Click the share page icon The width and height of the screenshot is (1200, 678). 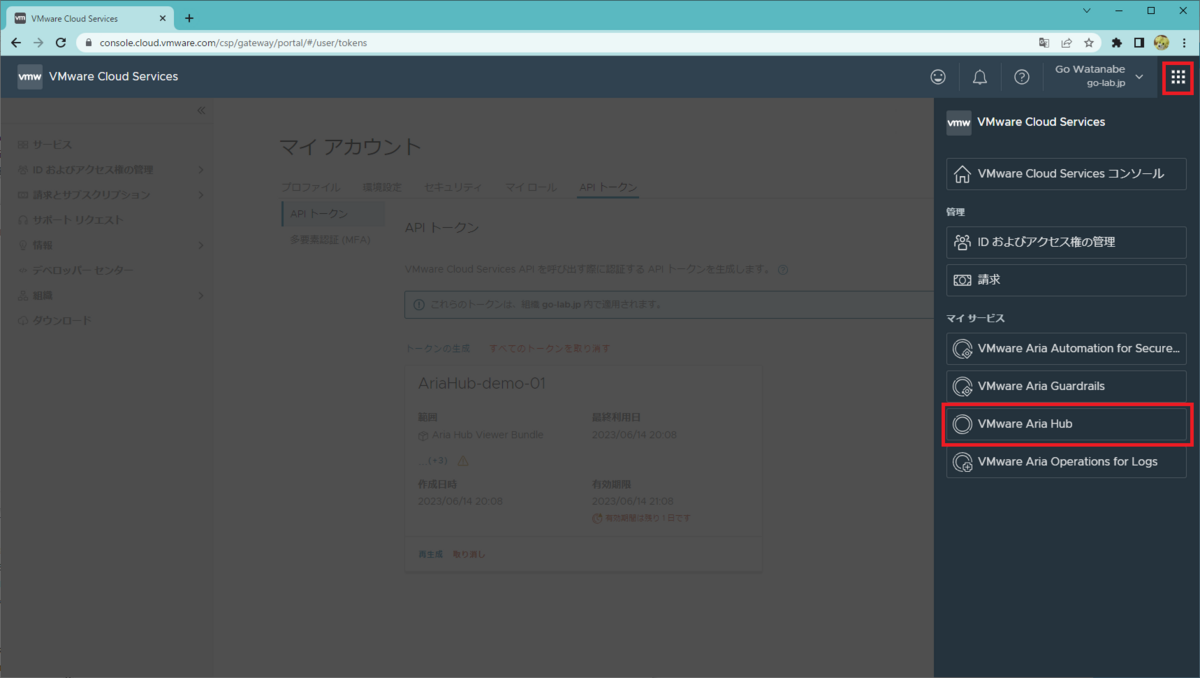point(1067,43)
